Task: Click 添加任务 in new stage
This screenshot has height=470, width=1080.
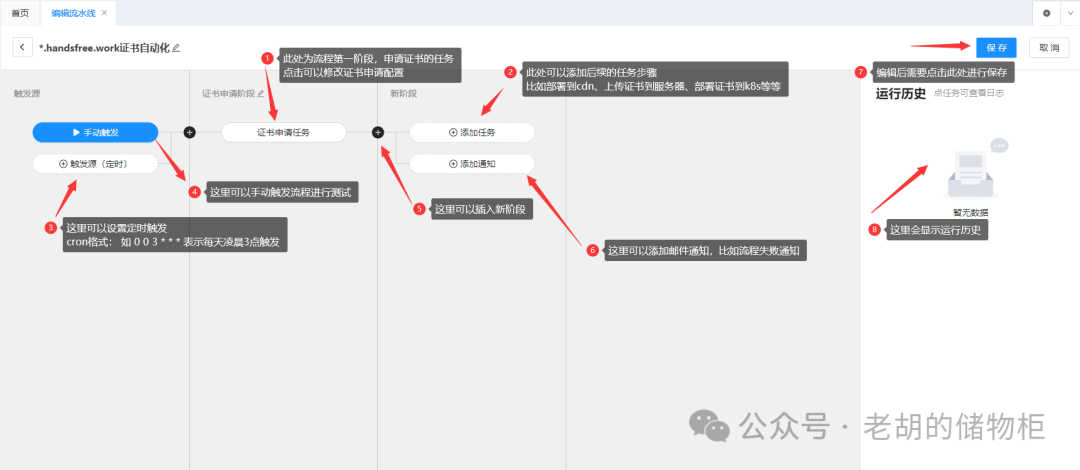Action: (472, 132)
